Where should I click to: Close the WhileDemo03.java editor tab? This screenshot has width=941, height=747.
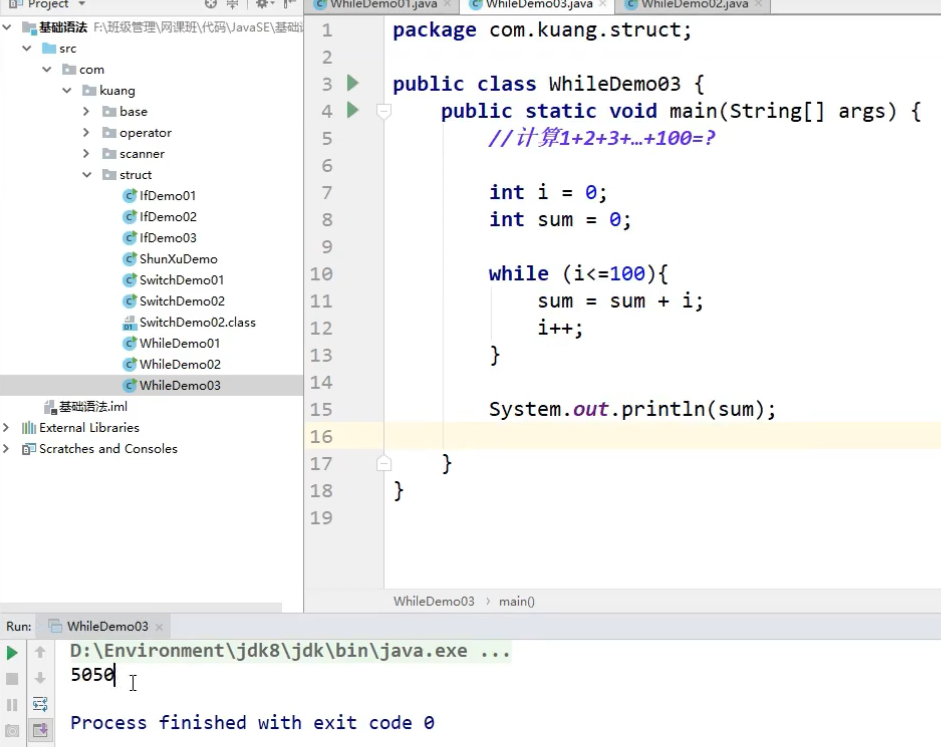coord(603,4)
